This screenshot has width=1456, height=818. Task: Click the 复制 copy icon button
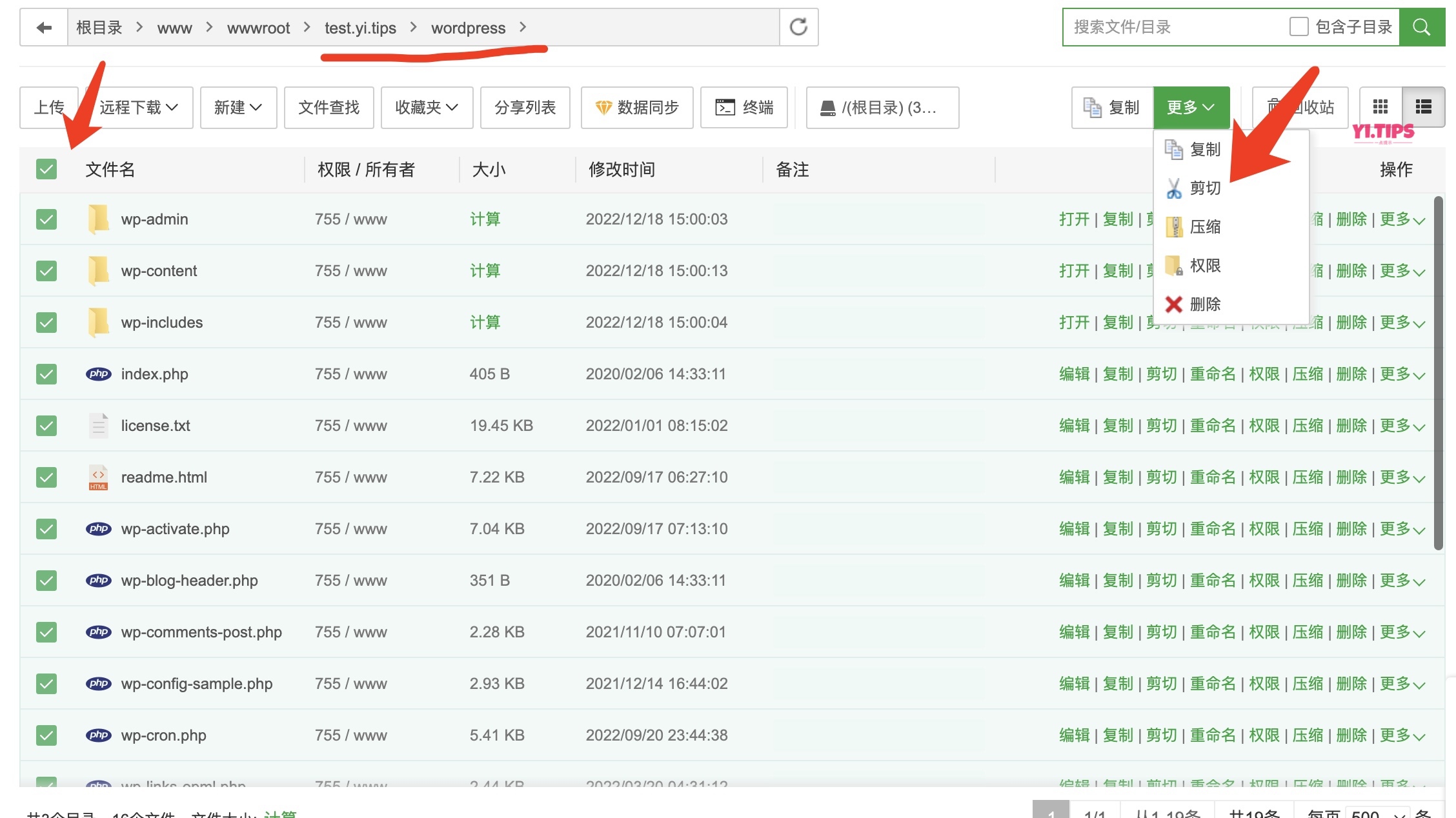tap(1092, 107)
